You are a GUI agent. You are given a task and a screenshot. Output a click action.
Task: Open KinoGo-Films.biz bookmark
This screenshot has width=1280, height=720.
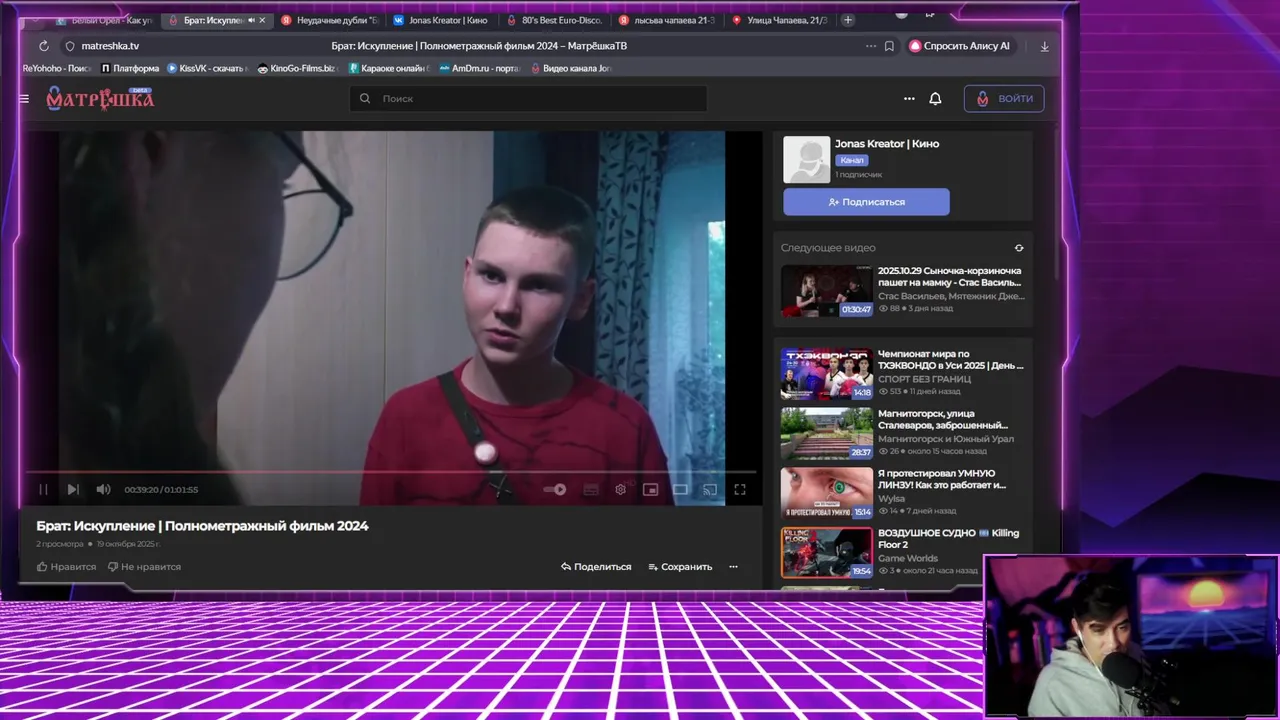click(298, 68)
